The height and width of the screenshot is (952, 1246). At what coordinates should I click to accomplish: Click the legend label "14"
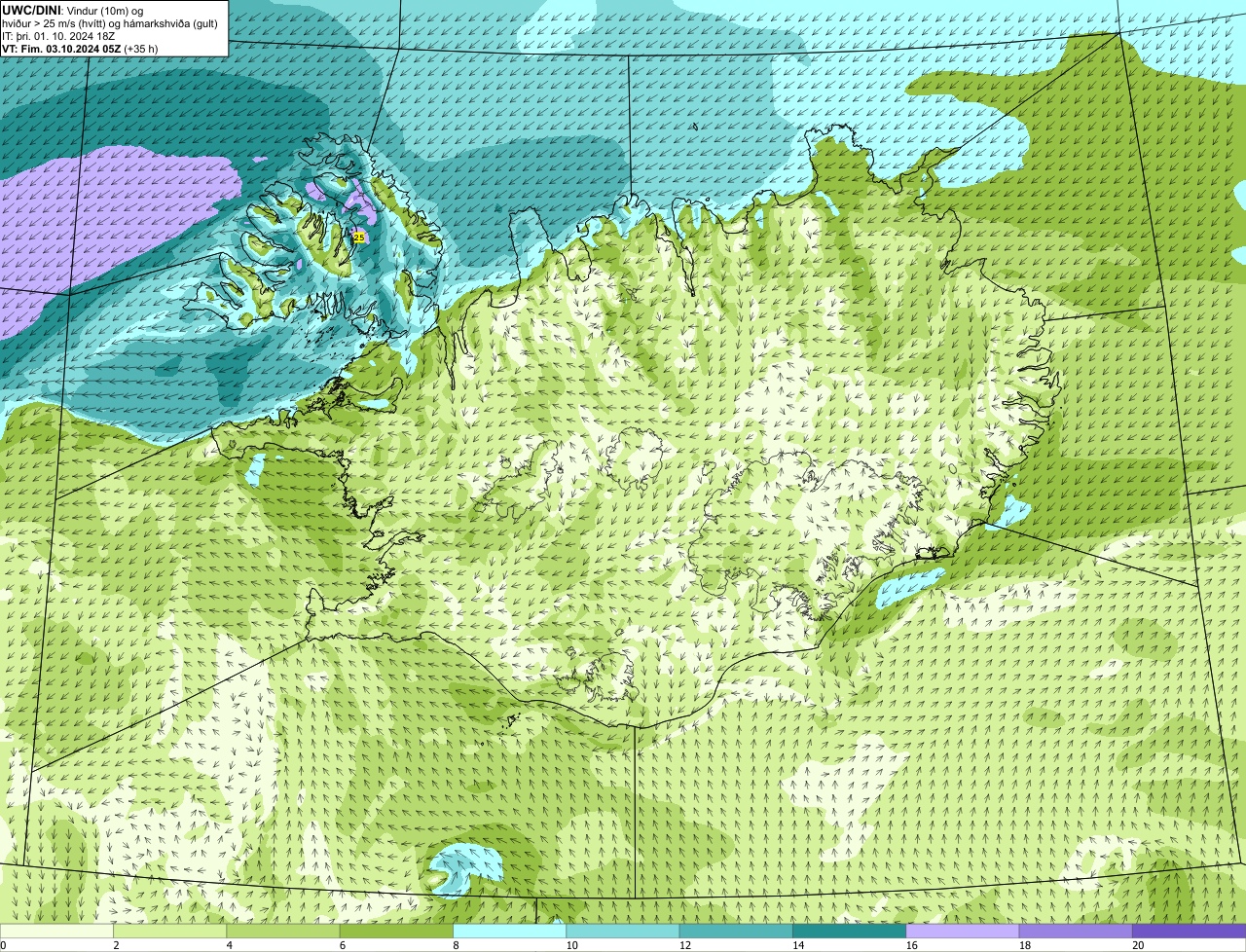798,945
